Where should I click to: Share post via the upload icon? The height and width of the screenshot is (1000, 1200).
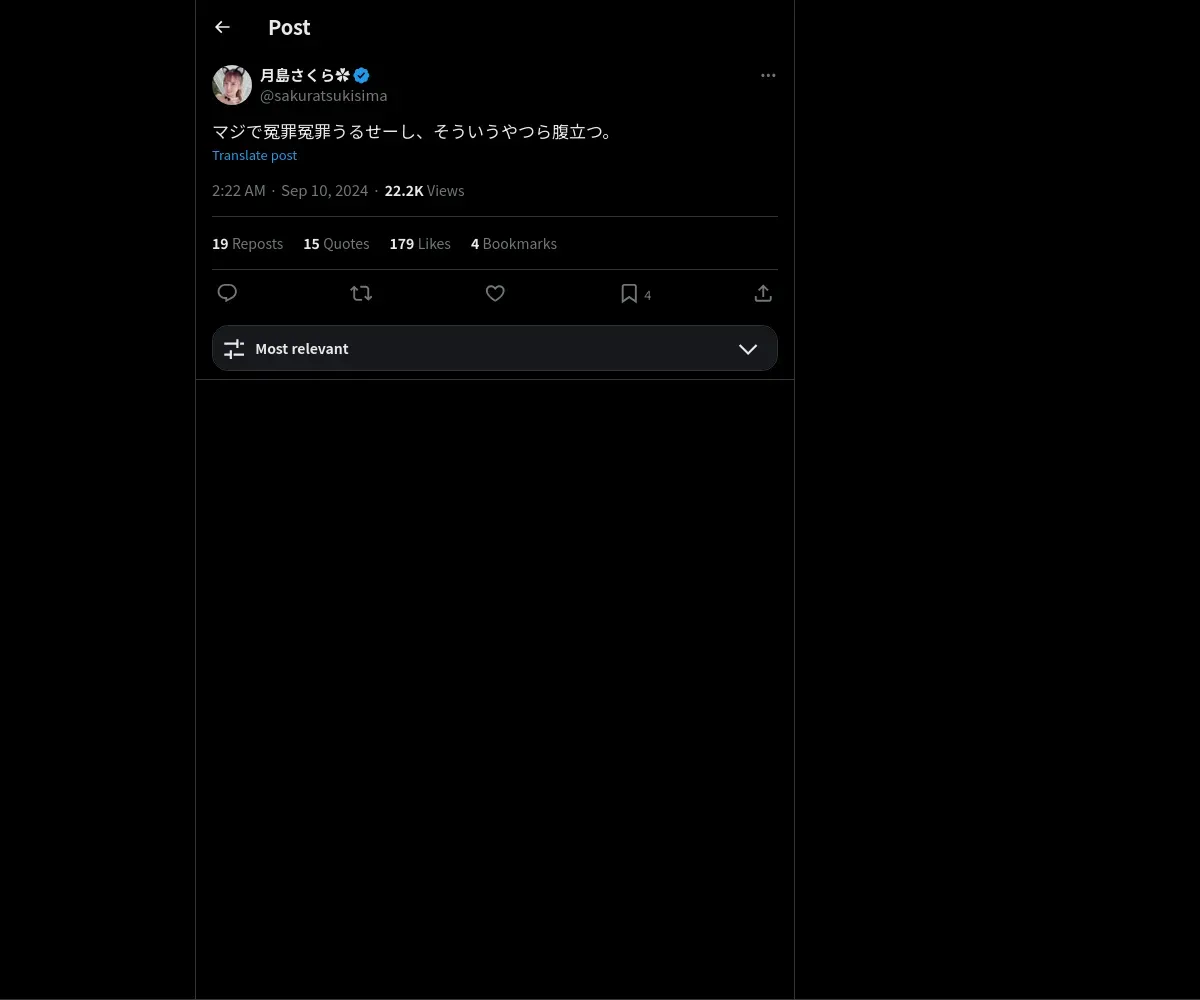763,293
